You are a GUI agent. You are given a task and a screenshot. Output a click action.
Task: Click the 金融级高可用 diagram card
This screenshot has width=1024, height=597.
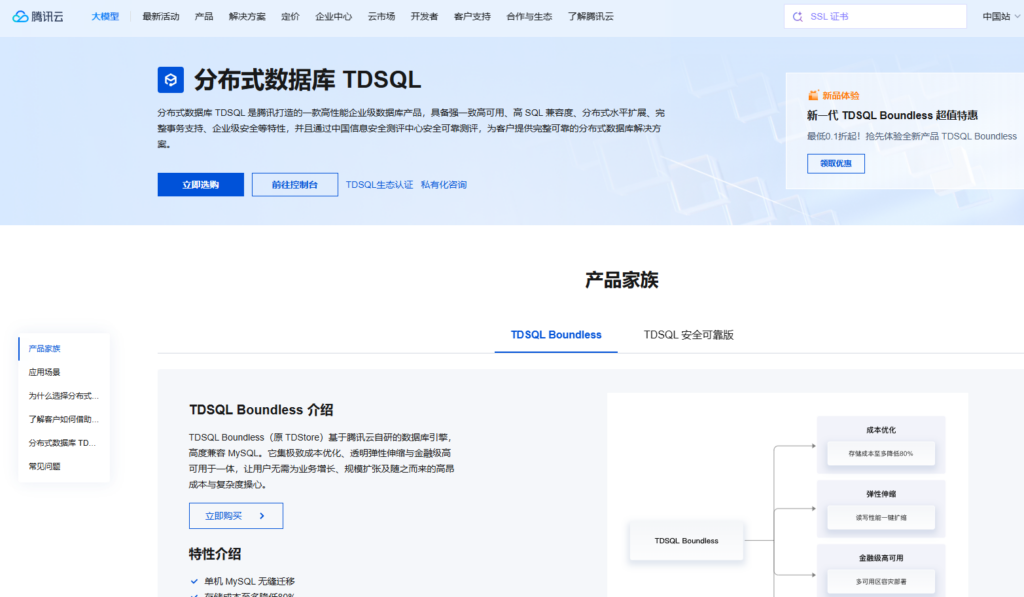click(x=881, y=571)
